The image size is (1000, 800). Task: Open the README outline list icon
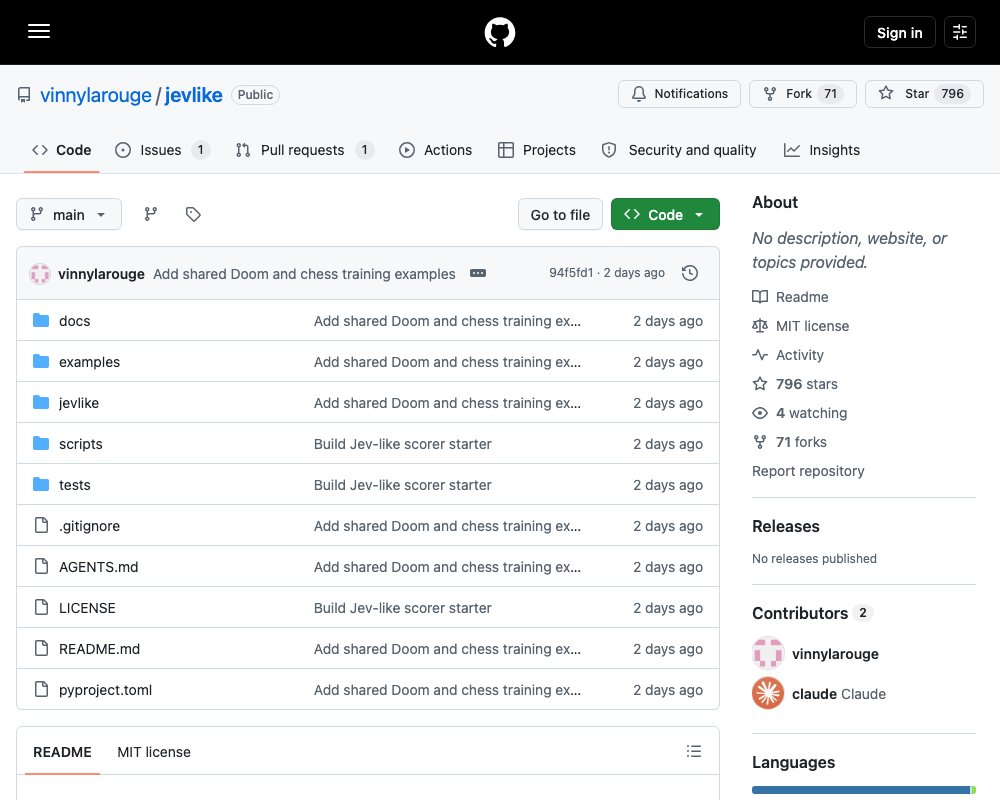pos(693,752)
